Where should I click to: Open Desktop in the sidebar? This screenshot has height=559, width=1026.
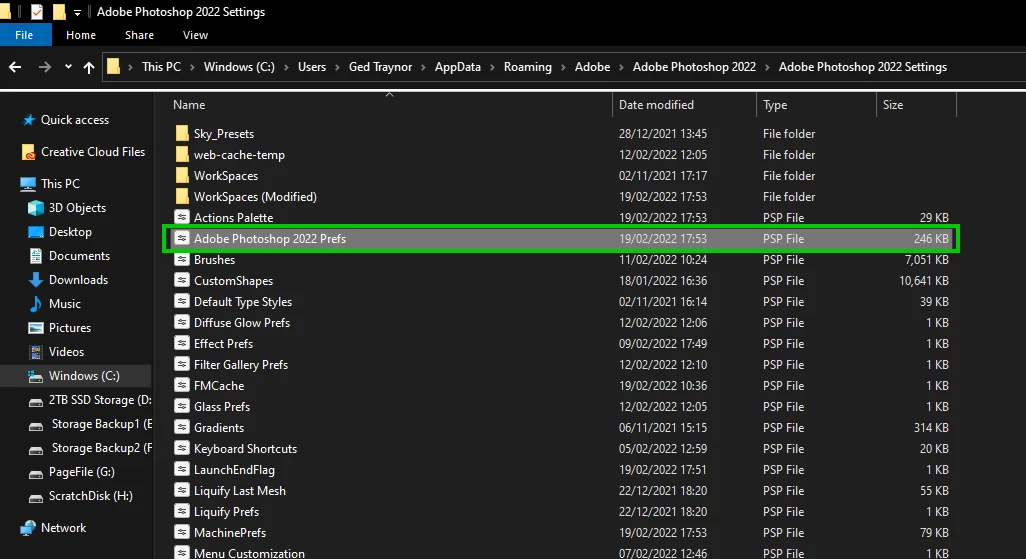tap(60, 232)
